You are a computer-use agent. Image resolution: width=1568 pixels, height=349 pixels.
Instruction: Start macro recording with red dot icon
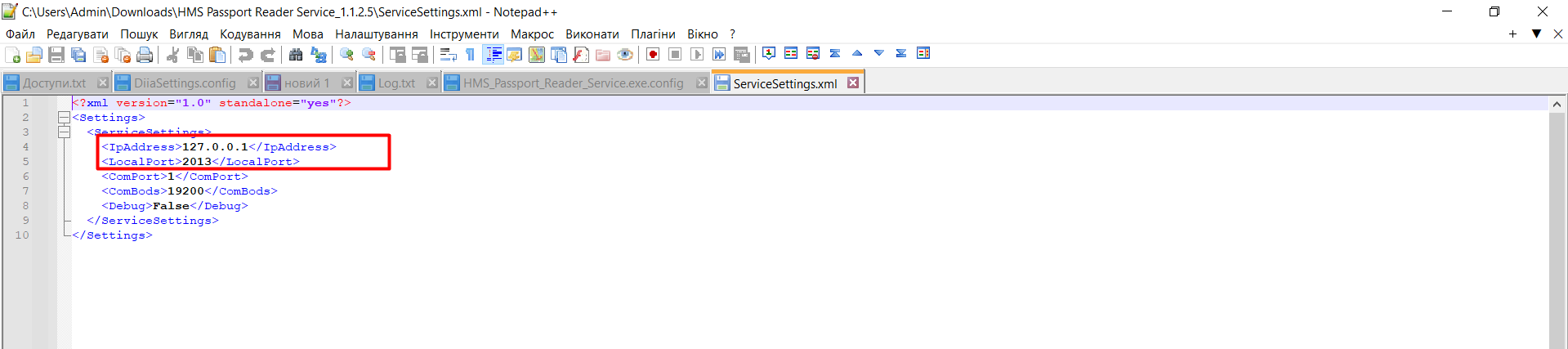[x=653, y=55]
